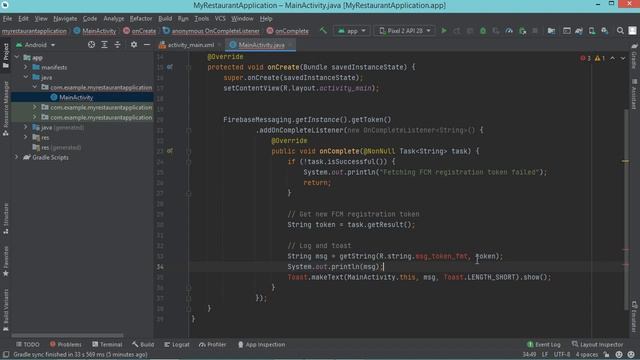Toggle Emulator tool window on right edge
The height and width of the screenshot is (360, 640).
634,316
